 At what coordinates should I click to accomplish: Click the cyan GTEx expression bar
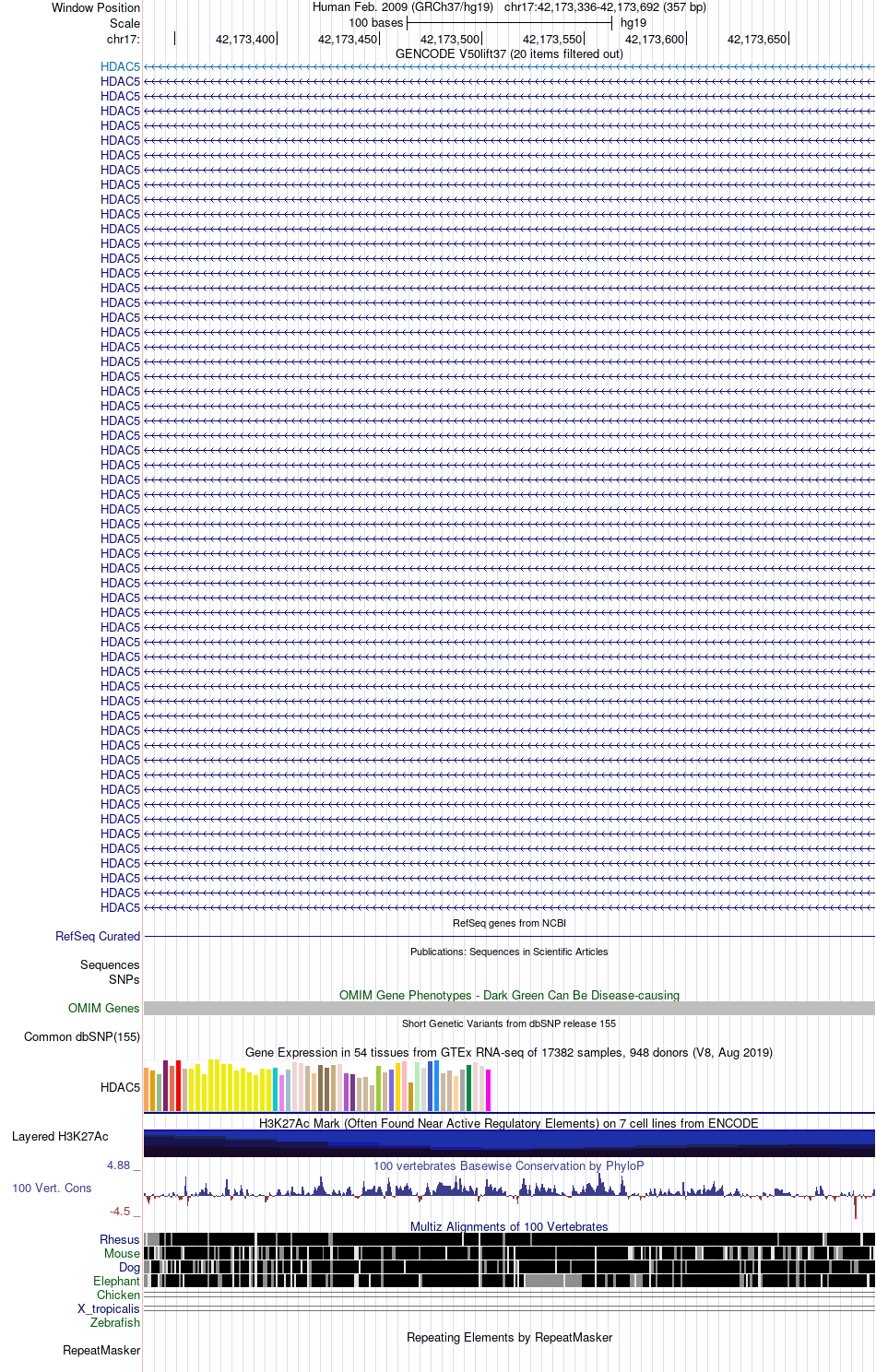tap(275, 1089)
